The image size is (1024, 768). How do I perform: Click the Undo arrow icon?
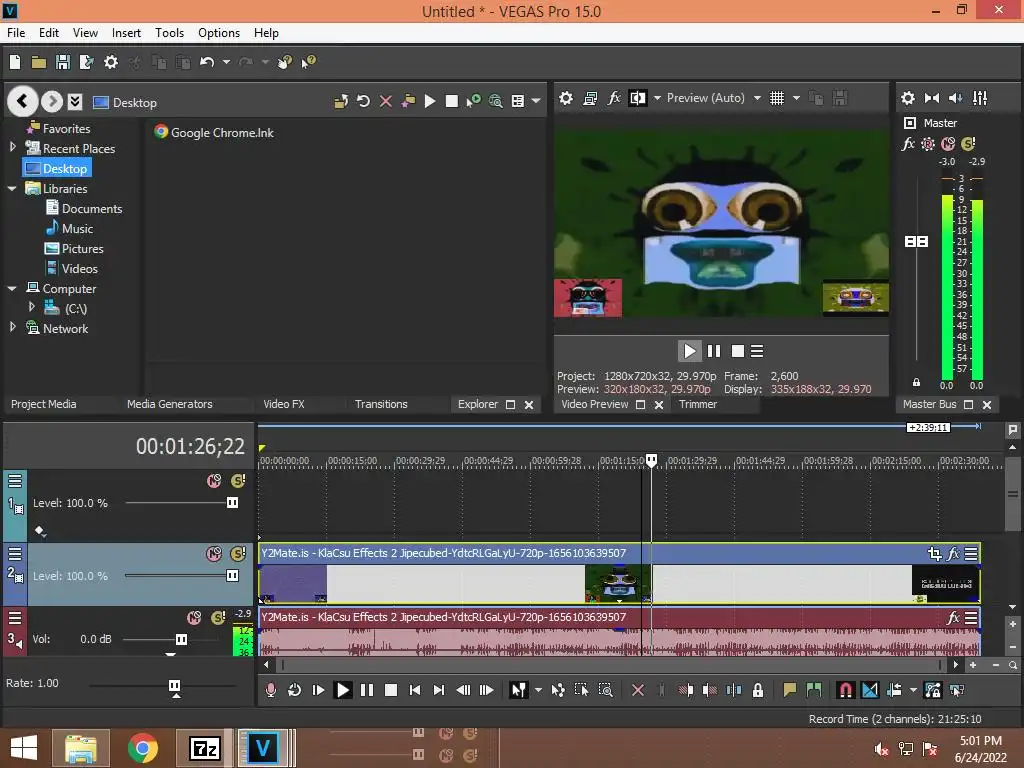[x=207, y=62]
